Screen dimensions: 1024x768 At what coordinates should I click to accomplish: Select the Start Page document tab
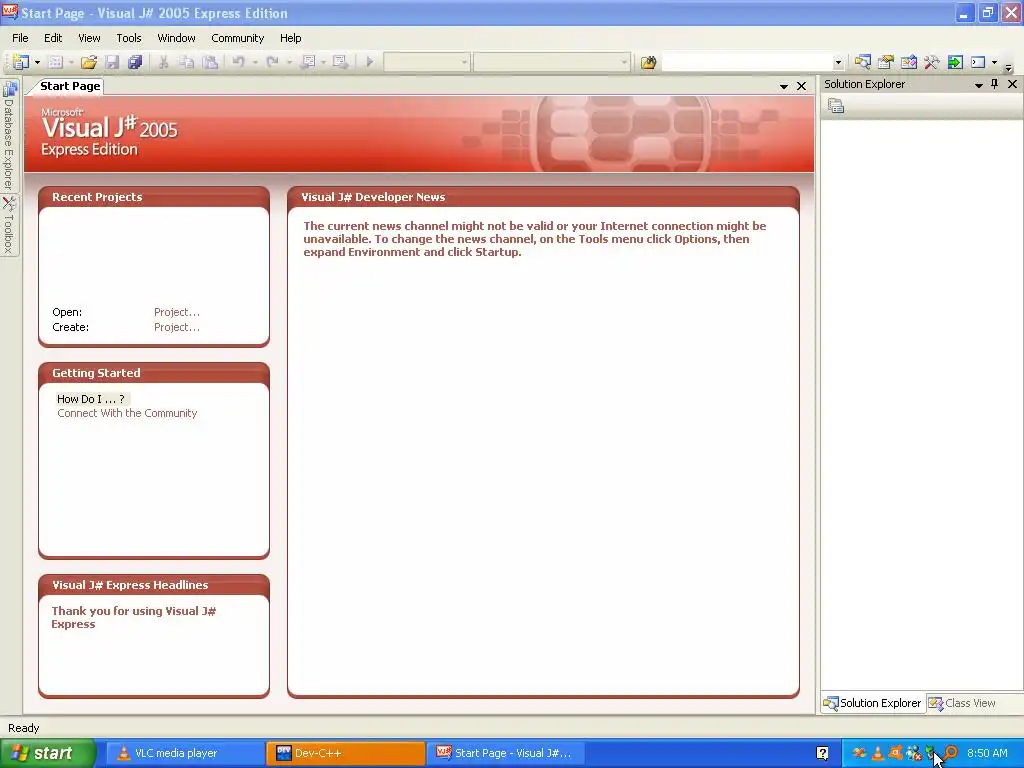[x=70, y=86]
